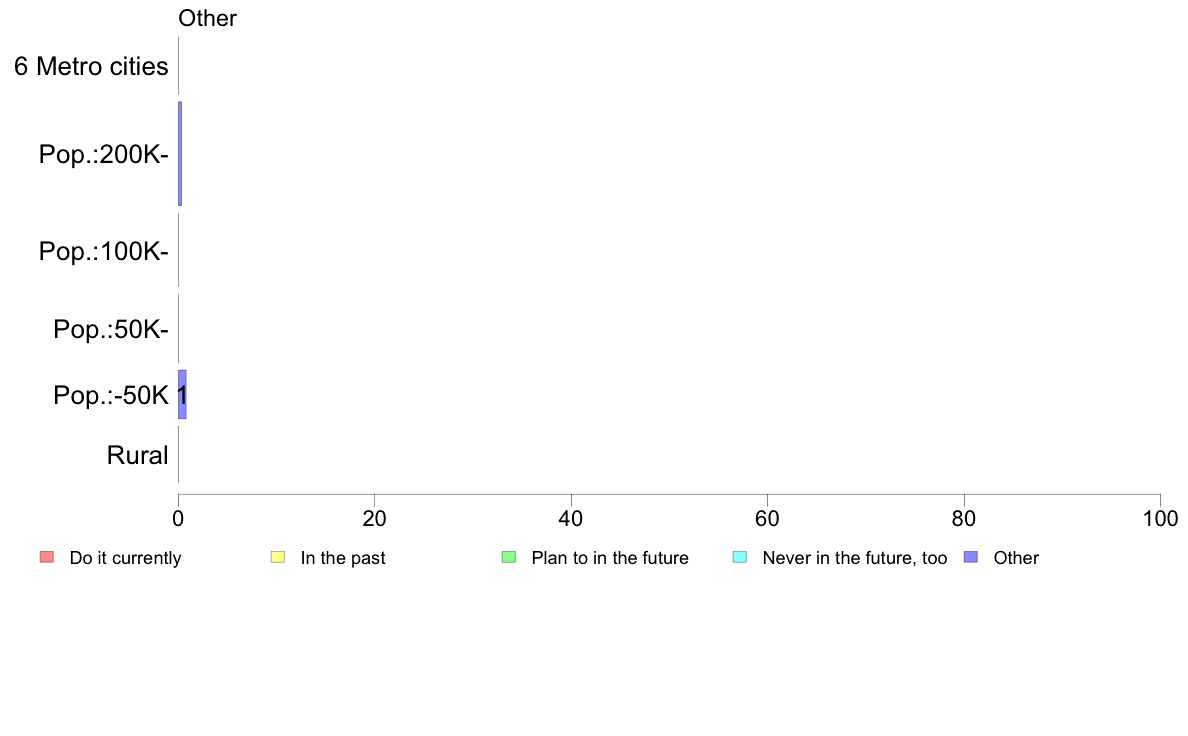Click the Pop.:50K- category label

(111, 329)
